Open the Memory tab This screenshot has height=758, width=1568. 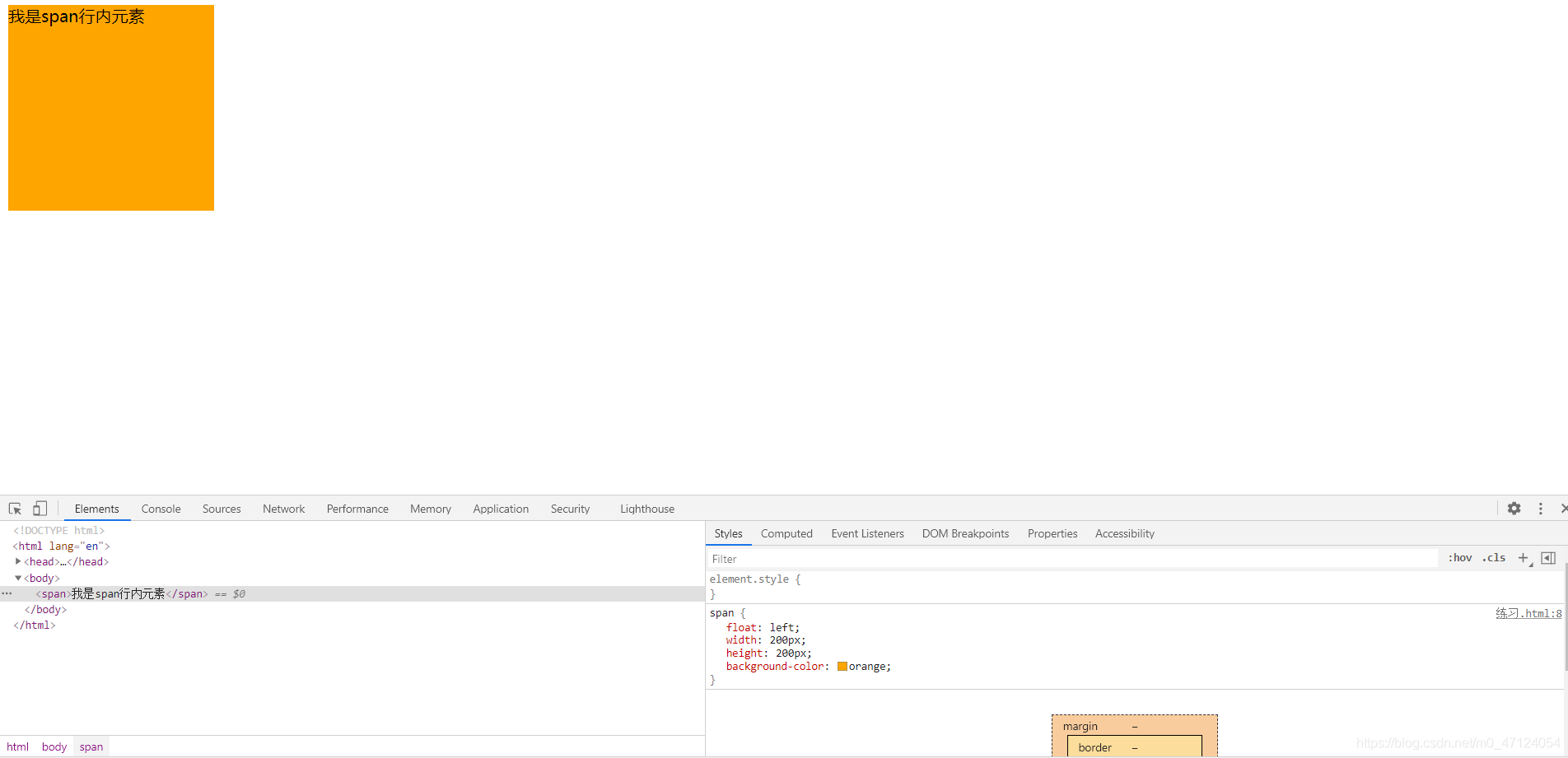pos(431,509)
